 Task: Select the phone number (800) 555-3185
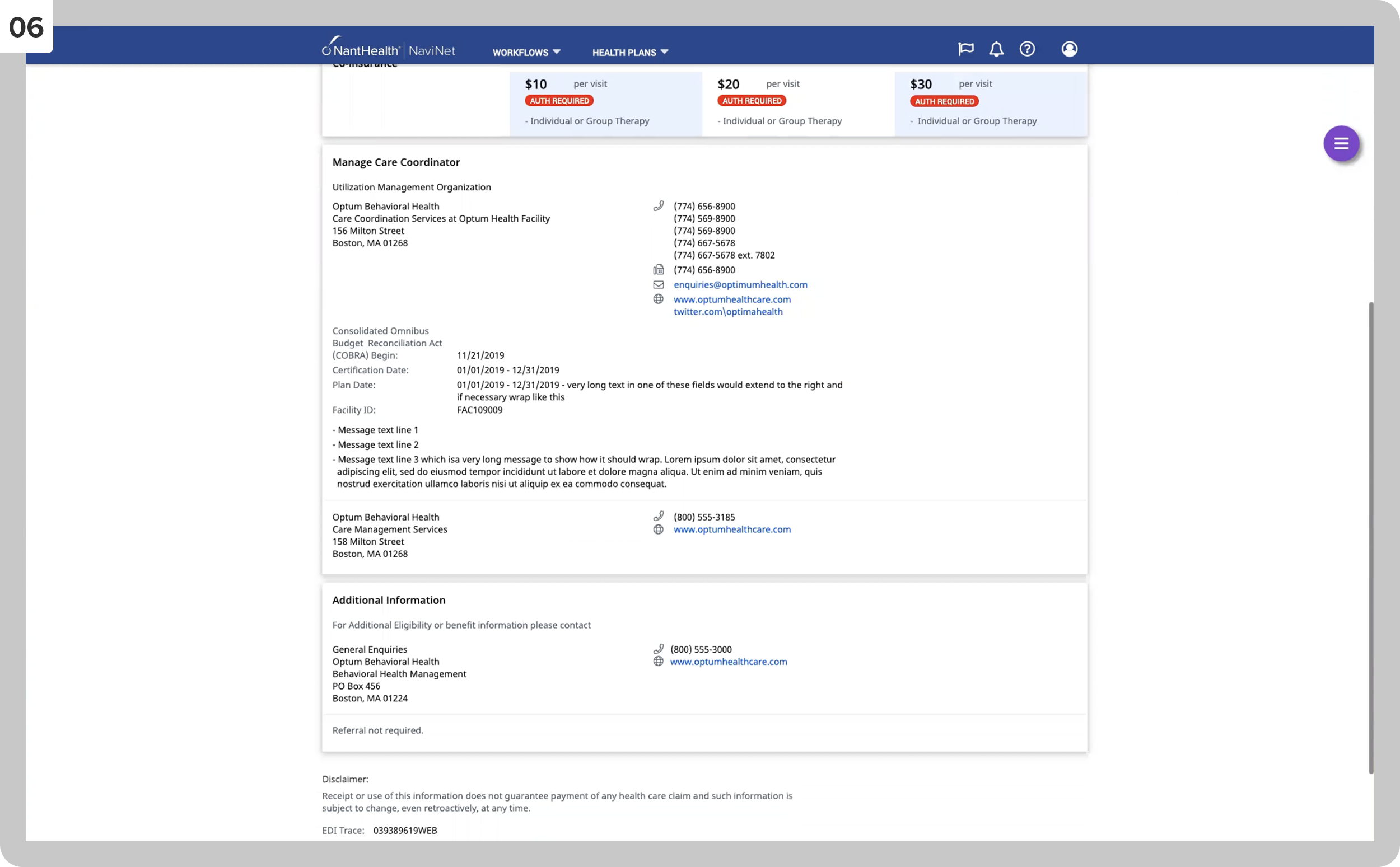(x=704, y=517)
